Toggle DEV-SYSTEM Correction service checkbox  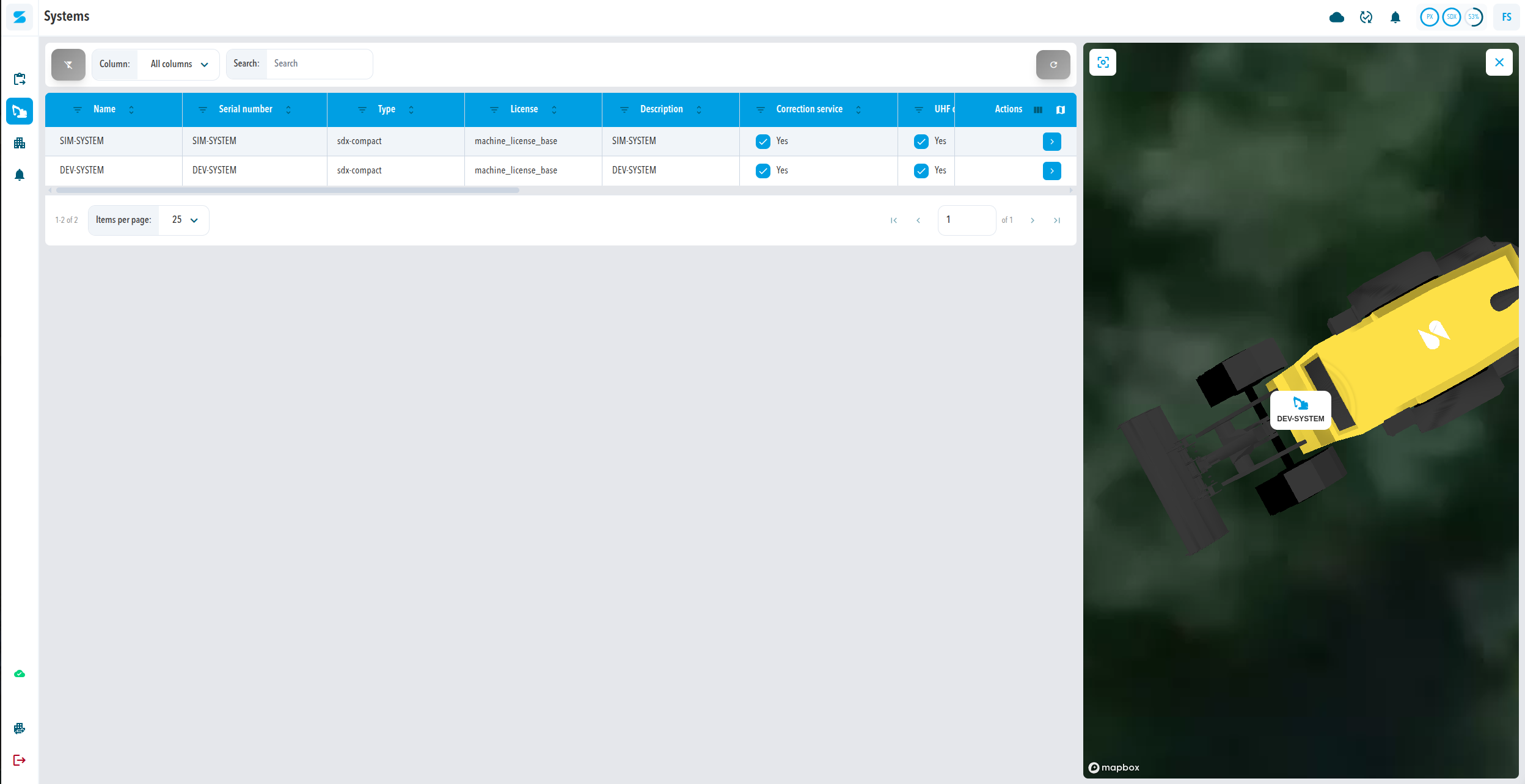pos(763,171)
